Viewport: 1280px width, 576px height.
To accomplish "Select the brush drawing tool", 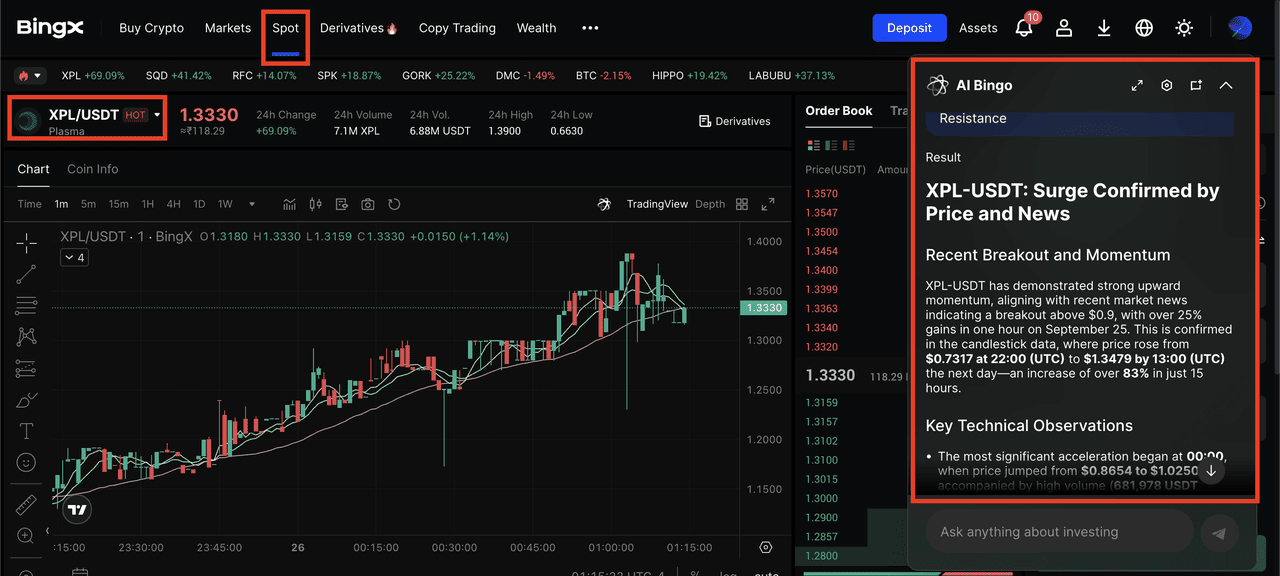I will click(x=27, y=400).
